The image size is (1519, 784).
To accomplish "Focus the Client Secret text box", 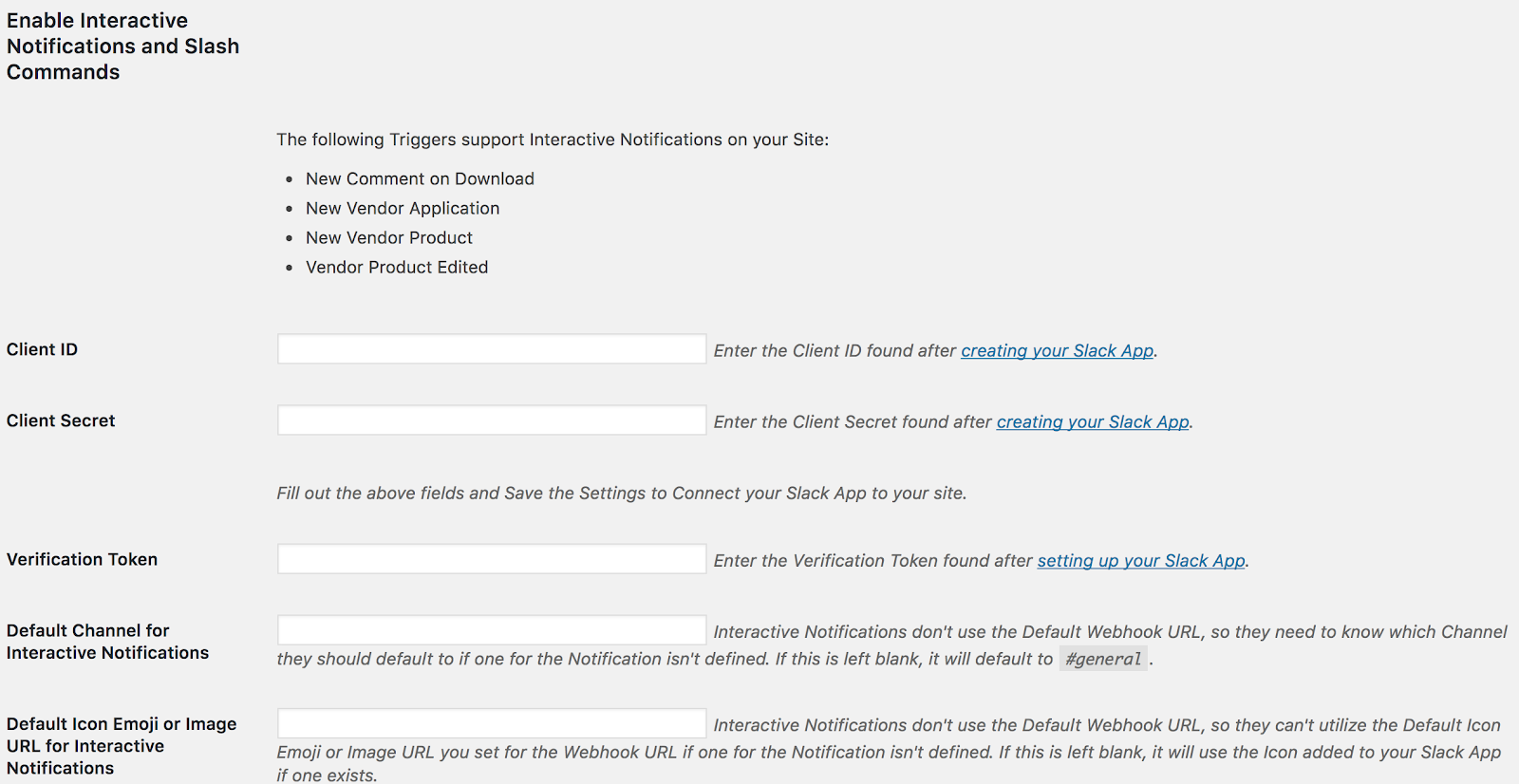I will tap(491, 420).
